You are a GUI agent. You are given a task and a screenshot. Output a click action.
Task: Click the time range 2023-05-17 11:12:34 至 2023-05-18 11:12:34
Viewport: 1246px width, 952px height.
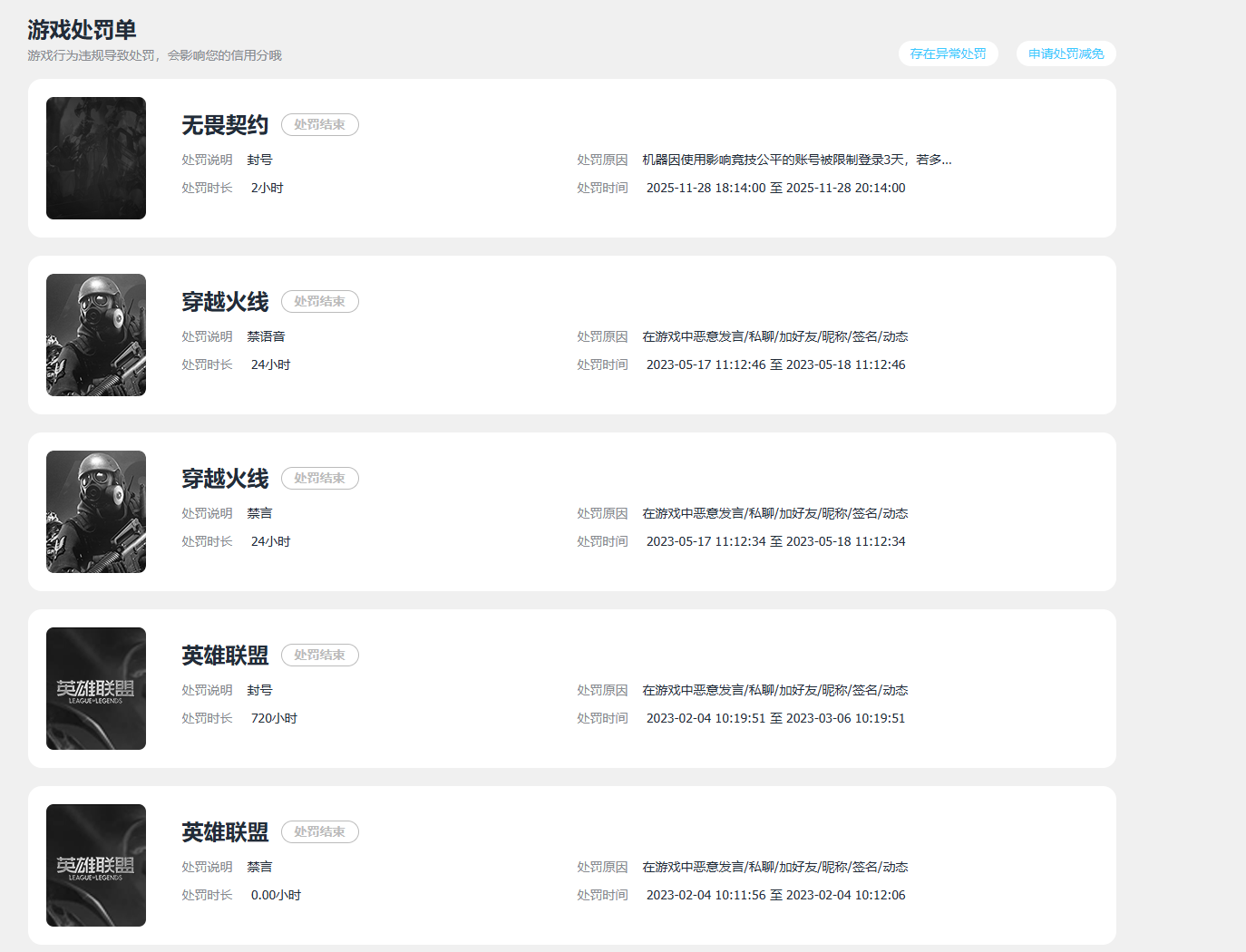click(776, 541)
